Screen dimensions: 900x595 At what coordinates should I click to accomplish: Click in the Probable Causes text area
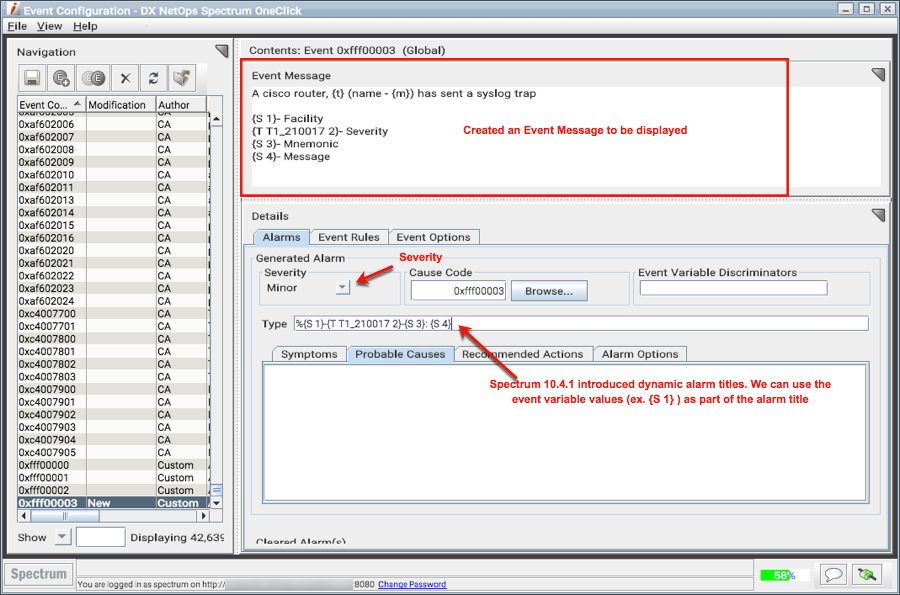coord(565,433)
